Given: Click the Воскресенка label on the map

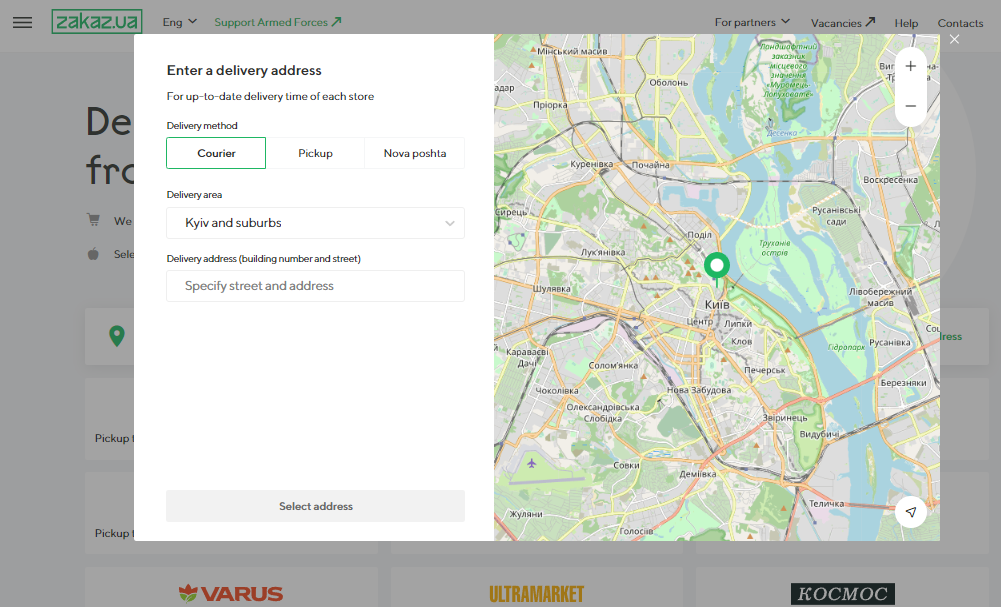Looking at the screenshot, I should point(891,180).
